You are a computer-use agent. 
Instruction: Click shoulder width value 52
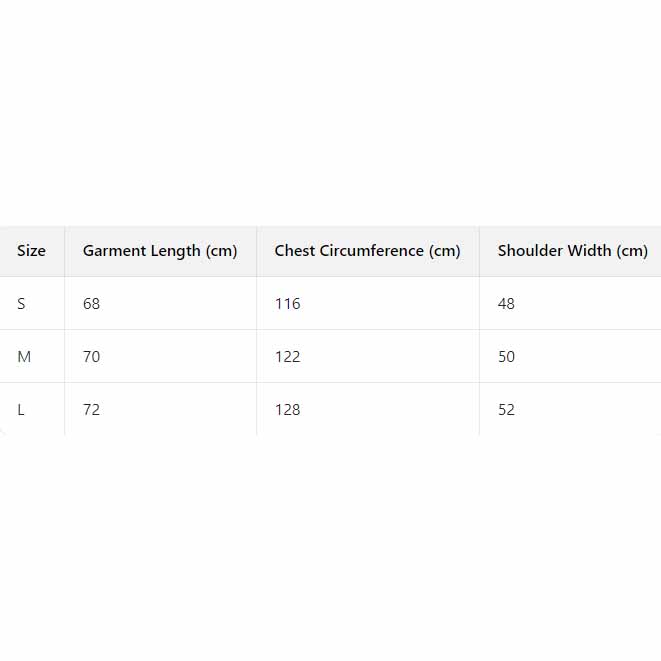[x=506, y=410]
